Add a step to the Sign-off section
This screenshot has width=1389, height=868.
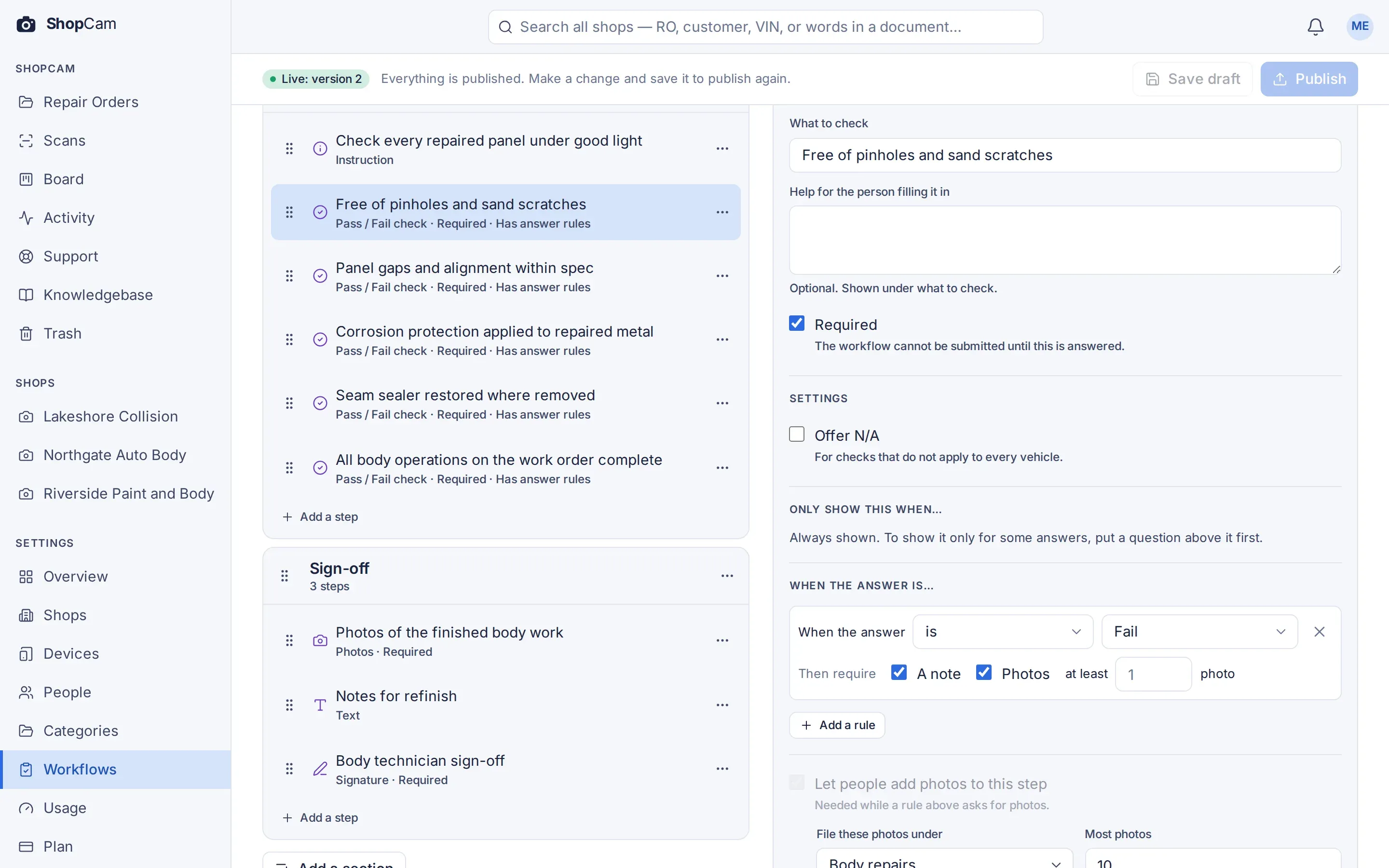320,817
